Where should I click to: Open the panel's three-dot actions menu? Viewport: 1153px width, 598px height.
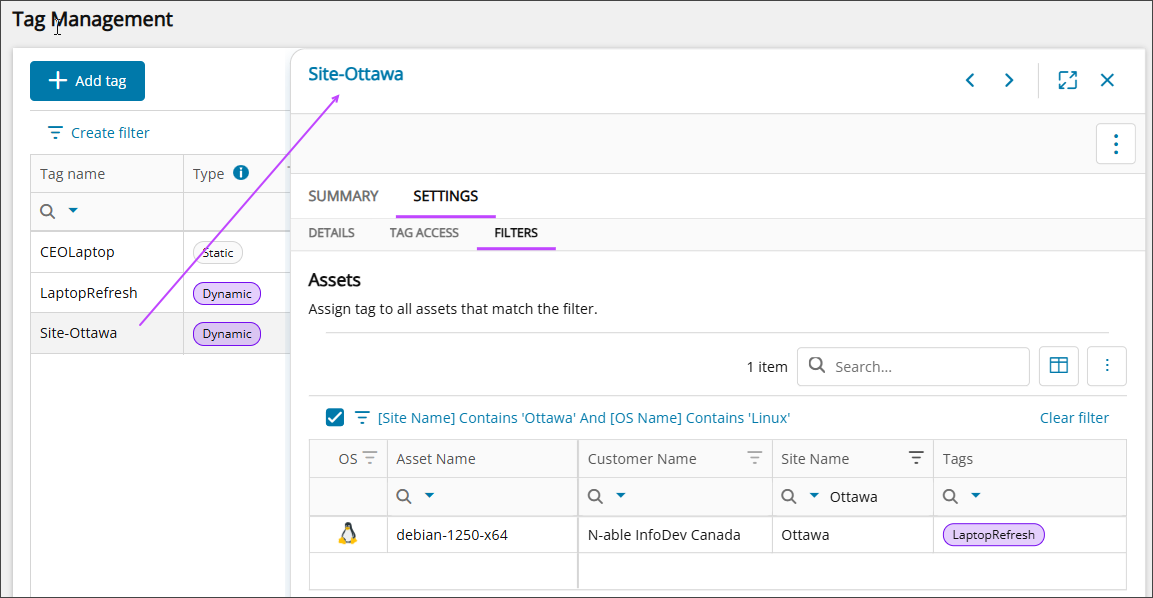(x=1115, y=144)
